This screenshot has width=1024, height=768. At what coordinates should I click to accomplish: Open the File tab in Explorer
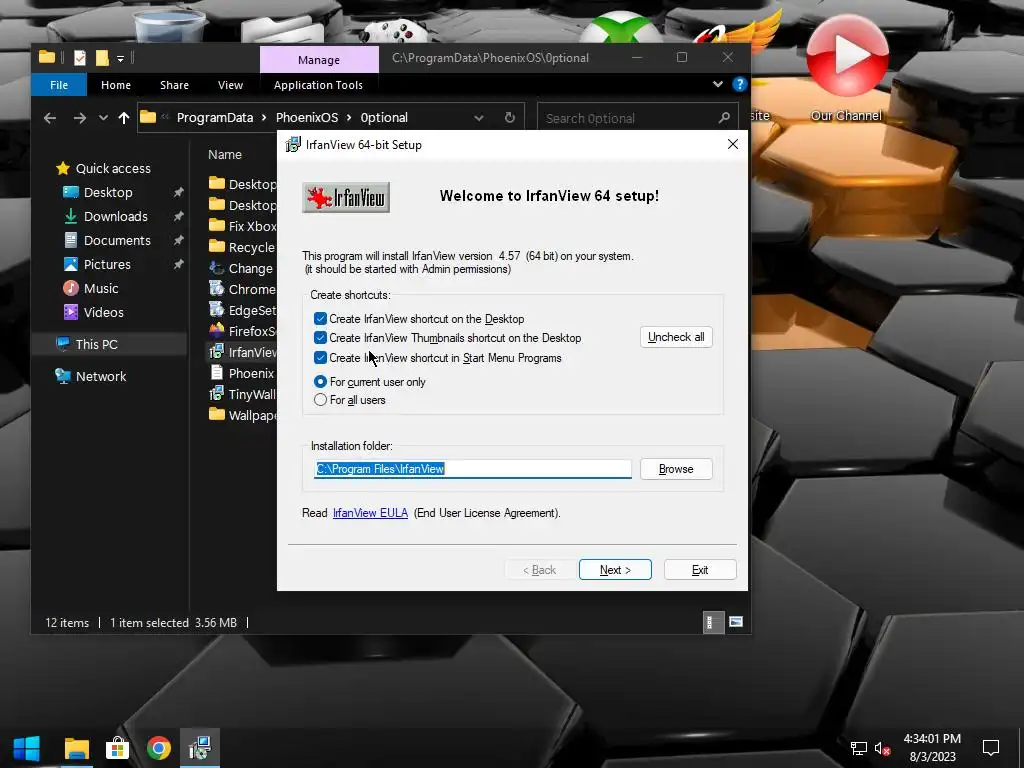point(59,85)
